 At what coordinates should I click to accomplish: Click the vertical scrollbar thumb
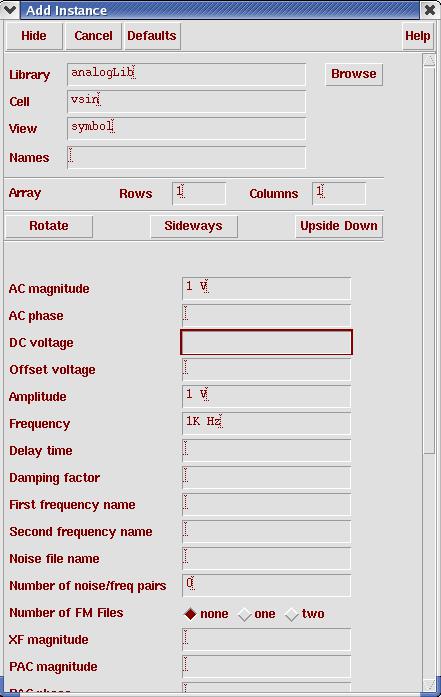pos(429,260)
